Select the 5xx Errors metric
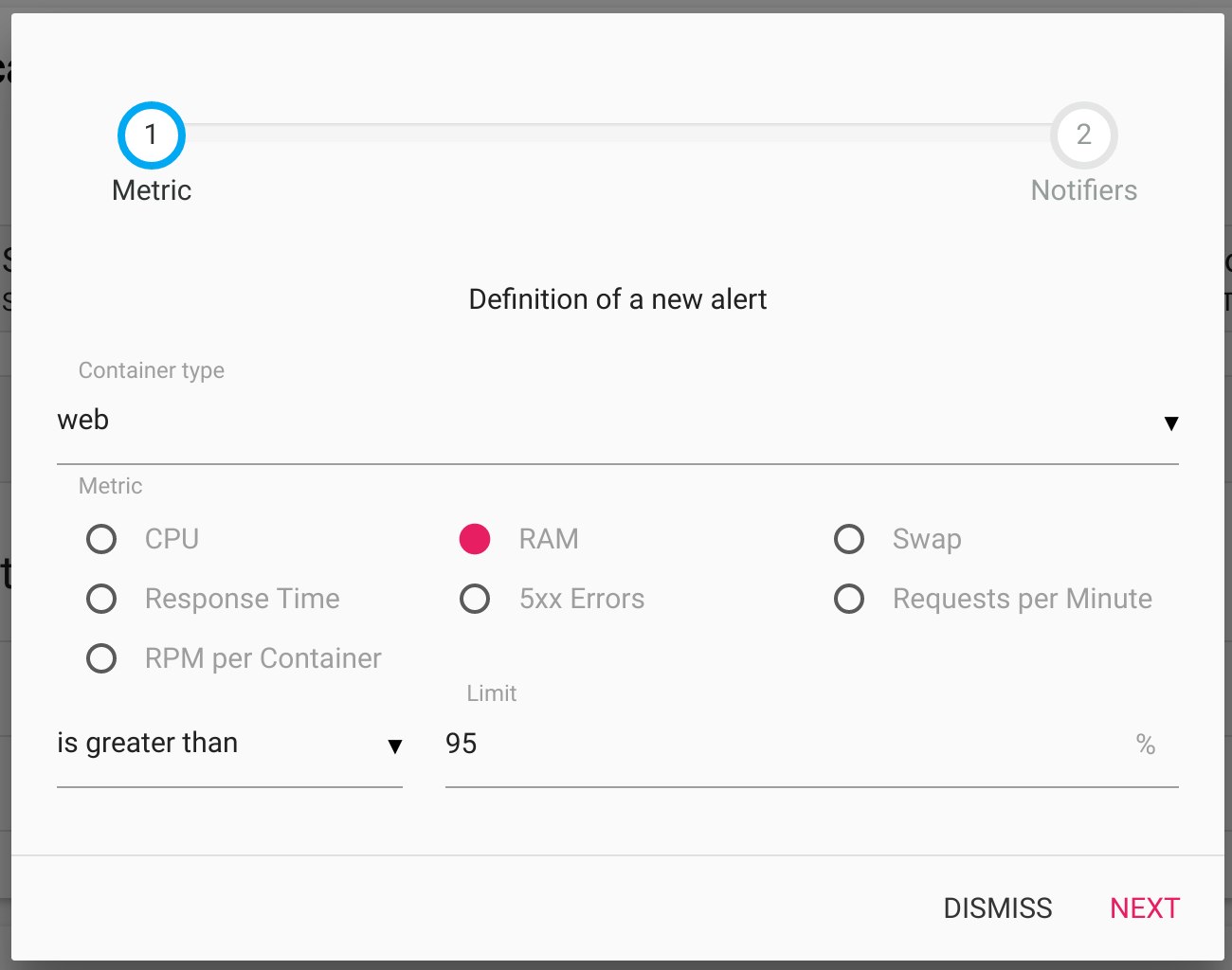Screen dimensions: 1232x970 click(475, 598)
